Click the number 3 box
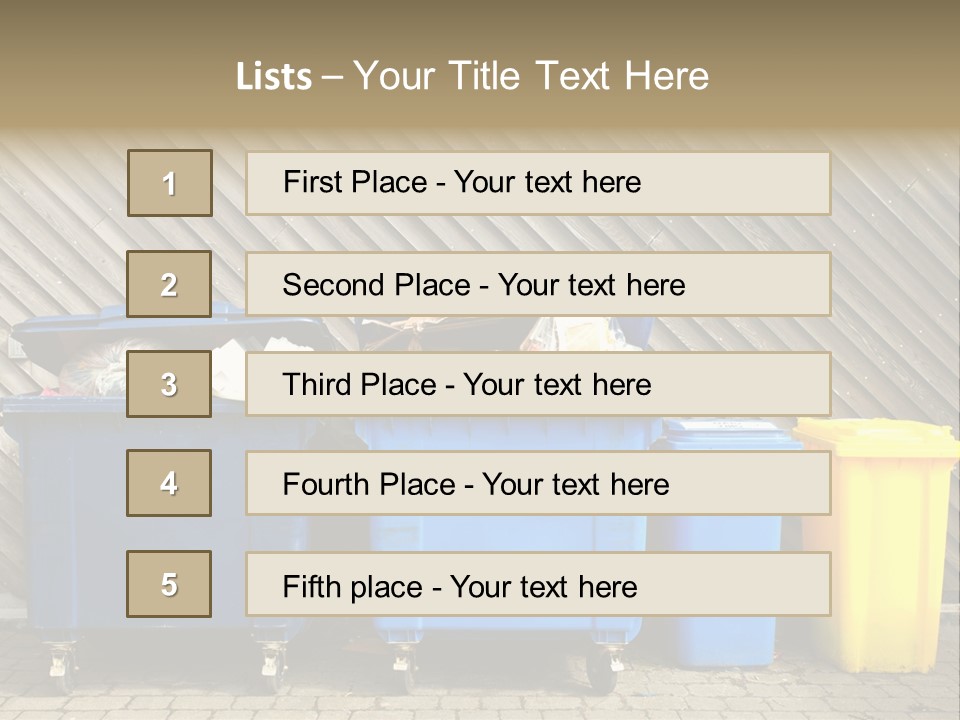The height and width of the screenshot is (720, 960). 169,384
